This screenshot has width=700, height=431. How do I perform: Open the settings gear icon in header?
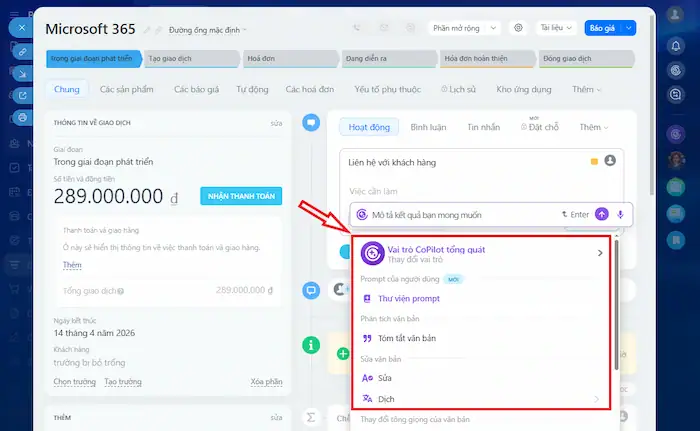(x=518, y=28)
